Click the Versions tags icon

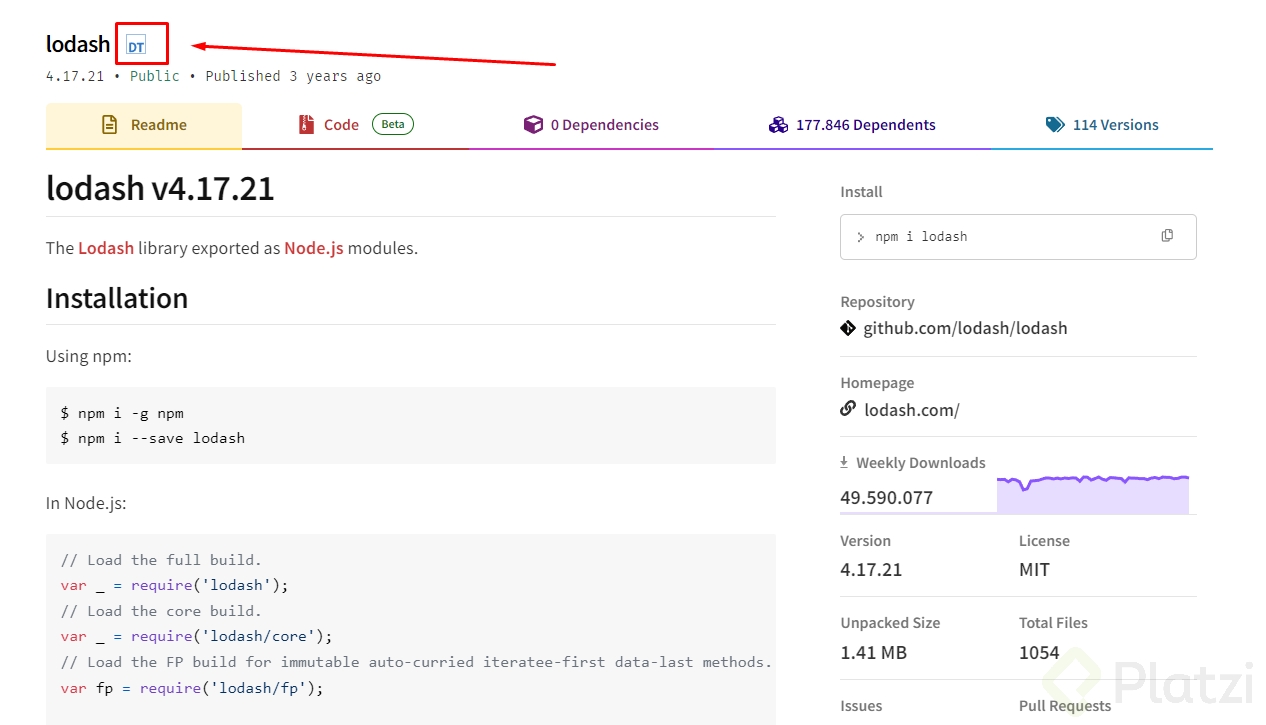pos(1055,125)
